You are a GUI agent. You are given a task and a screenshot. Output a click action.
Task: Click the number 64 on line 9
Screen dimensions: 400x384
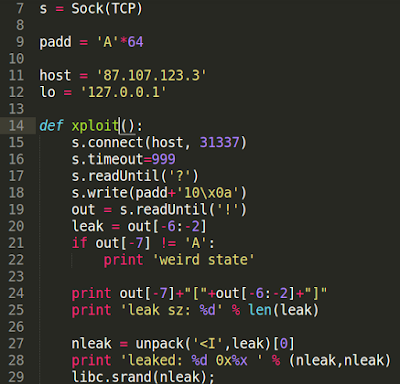135,42
